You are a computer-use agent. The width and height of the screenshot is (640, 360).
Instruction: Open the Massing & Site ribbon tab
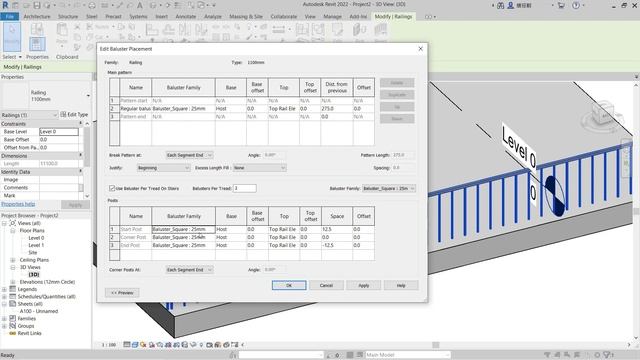[246, 17]
